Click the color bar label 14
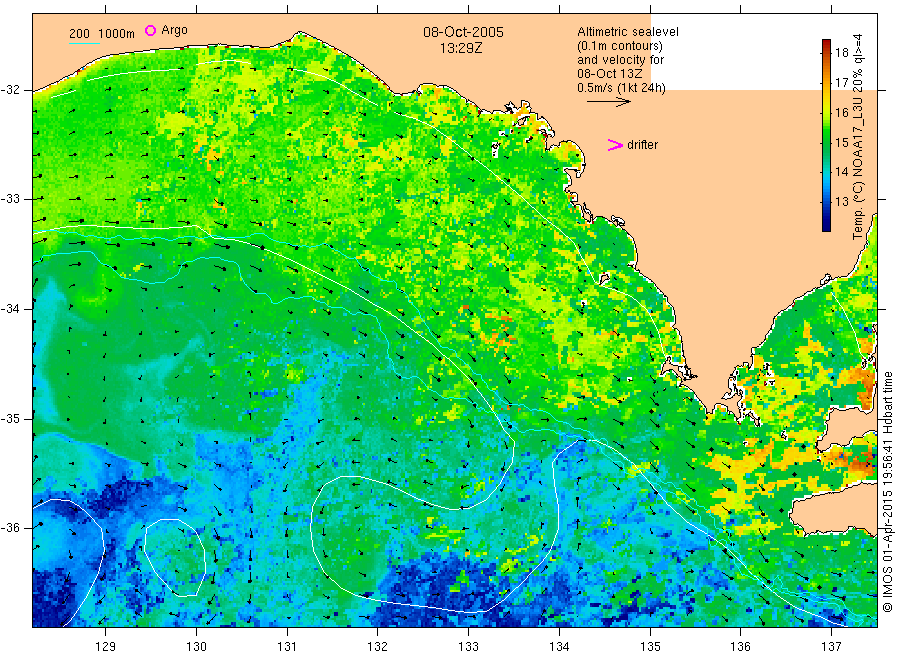Image resolution: width=900 pixels, height=660 pixels. pos(841,172)
